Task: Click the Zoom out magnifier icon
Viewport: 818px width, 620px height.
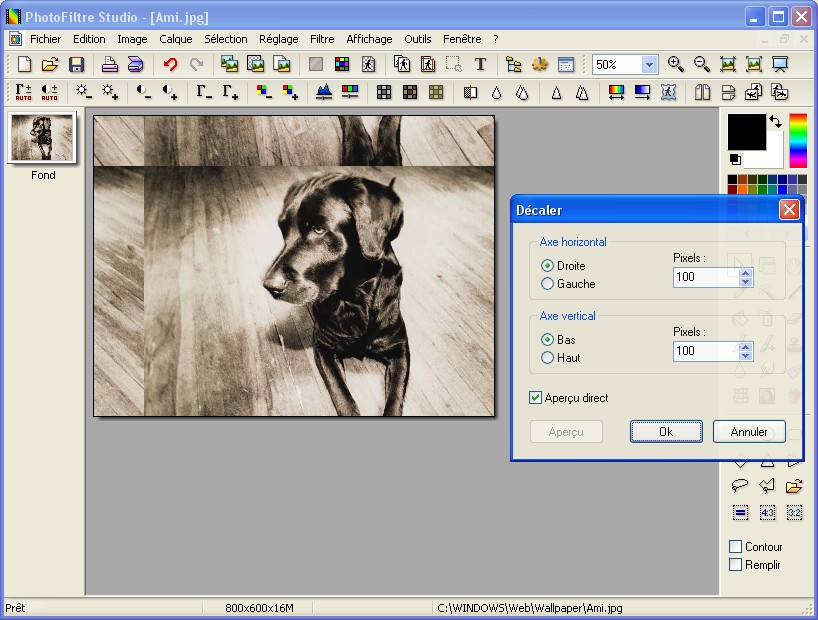Action: [702, 65]
